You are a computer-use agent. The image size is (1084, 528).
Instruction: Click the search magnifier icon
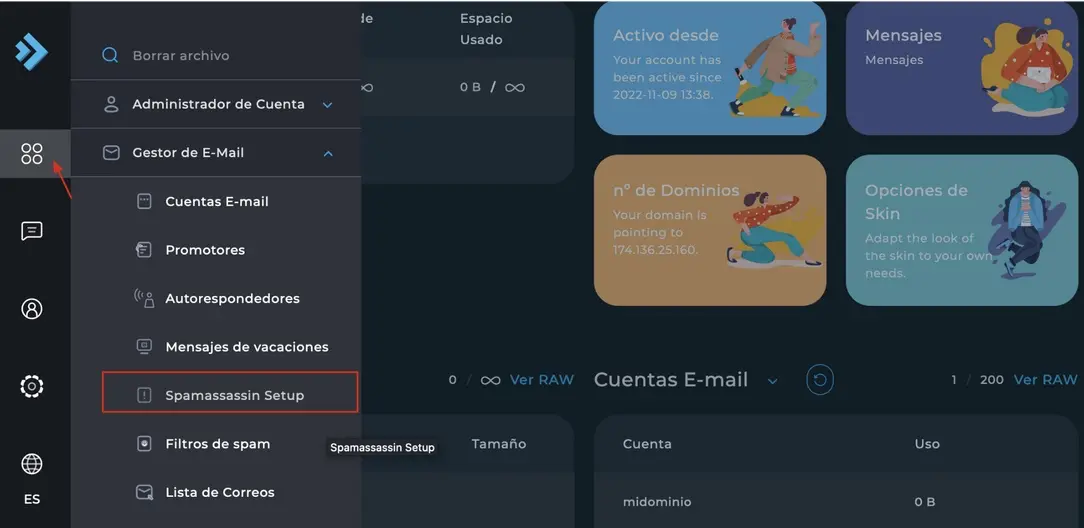(x=110, y=55)
